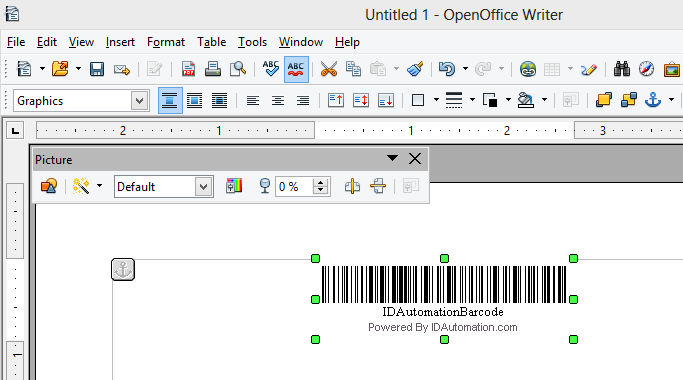This screenshot has width=683, height=380.
Task: Expand the Filter dropdown arrow
Action: (x=99, y=186)
